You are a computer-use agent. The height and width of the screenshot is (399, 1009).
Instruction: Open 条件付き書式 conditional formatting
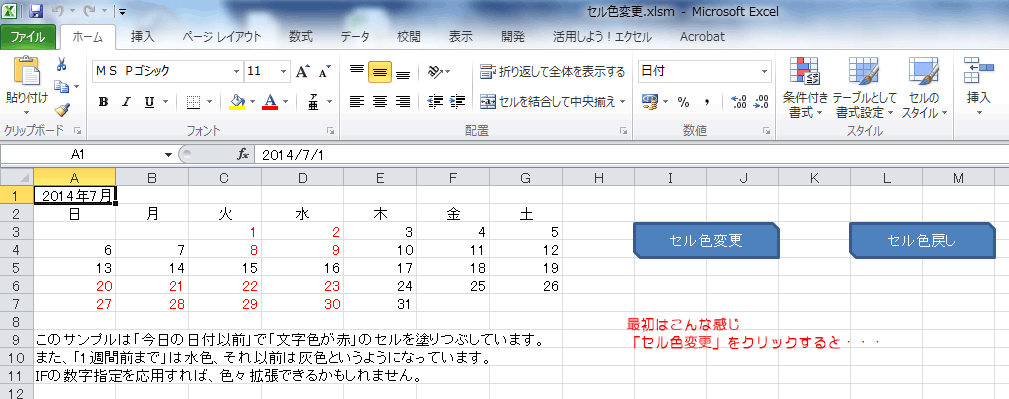click(x=804, y=88)
